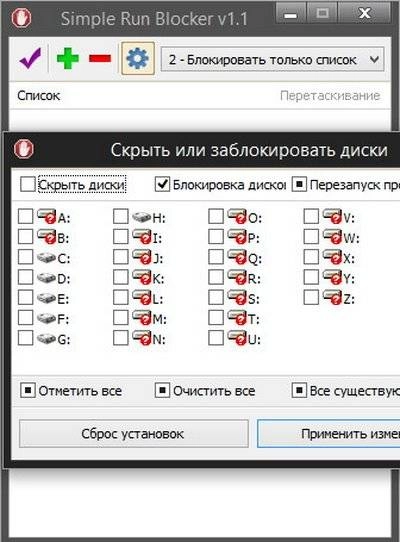Click the E: hard drive icon
400x542 pixels.
(46, 298)
